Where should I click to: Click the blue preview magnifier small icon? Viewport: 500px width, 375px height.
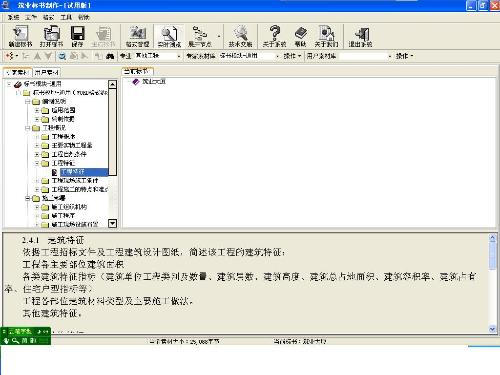(x=62, y=56)
